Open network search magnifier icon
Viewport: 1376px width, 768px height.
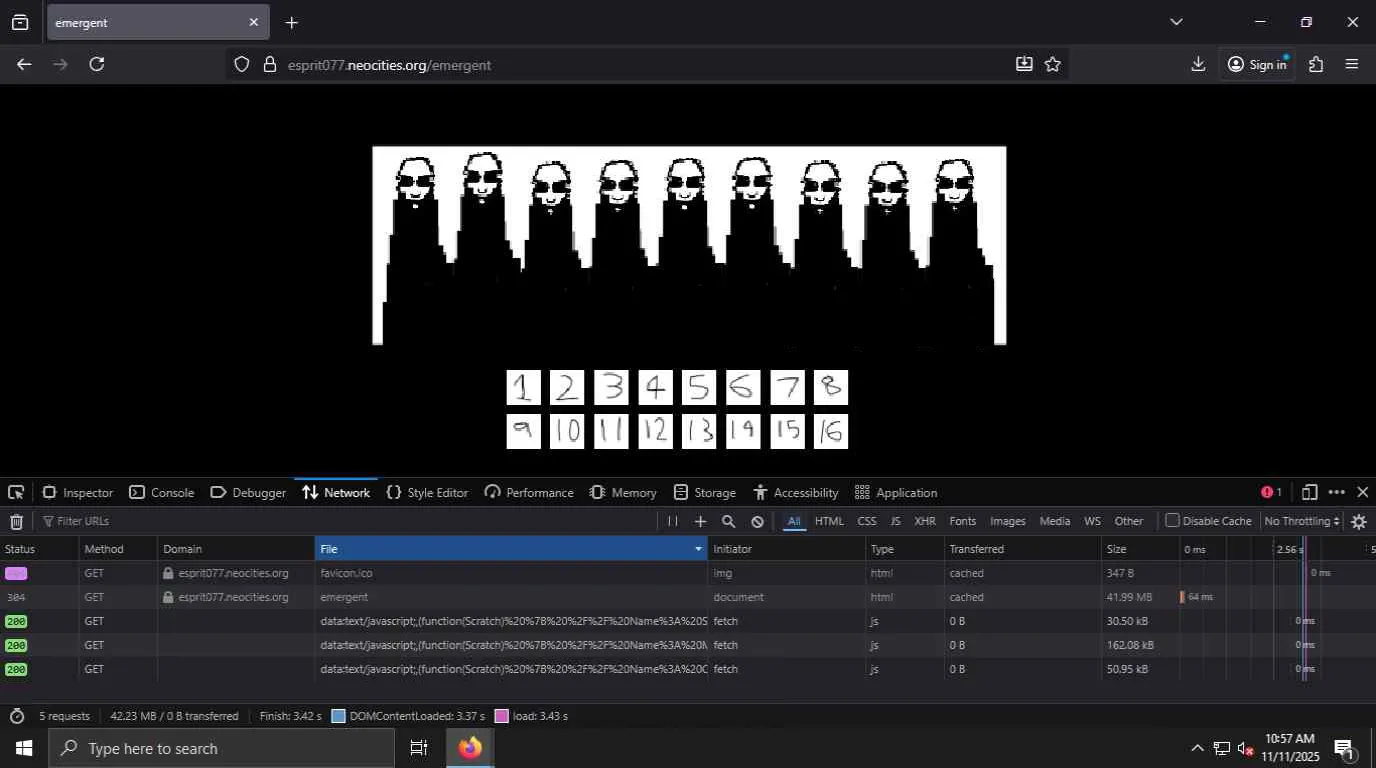pos(728,521)
